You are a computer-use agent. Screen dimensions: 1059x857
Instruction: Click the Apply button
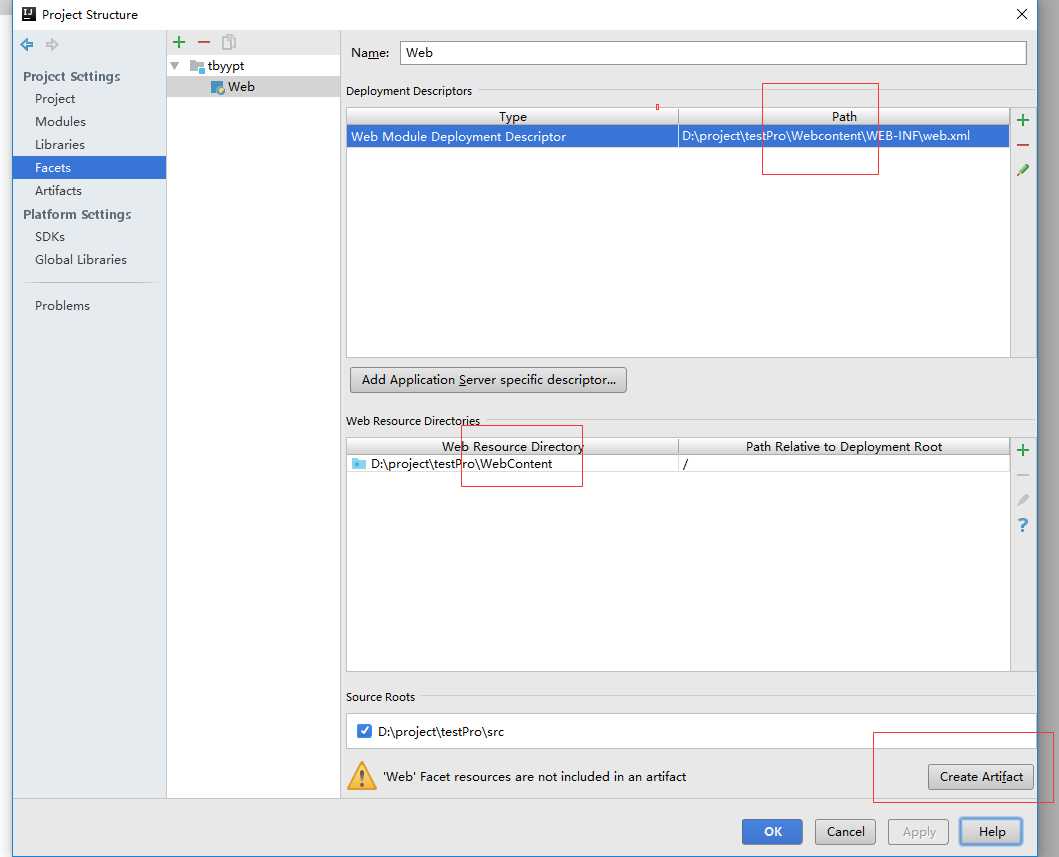point(919,831)
